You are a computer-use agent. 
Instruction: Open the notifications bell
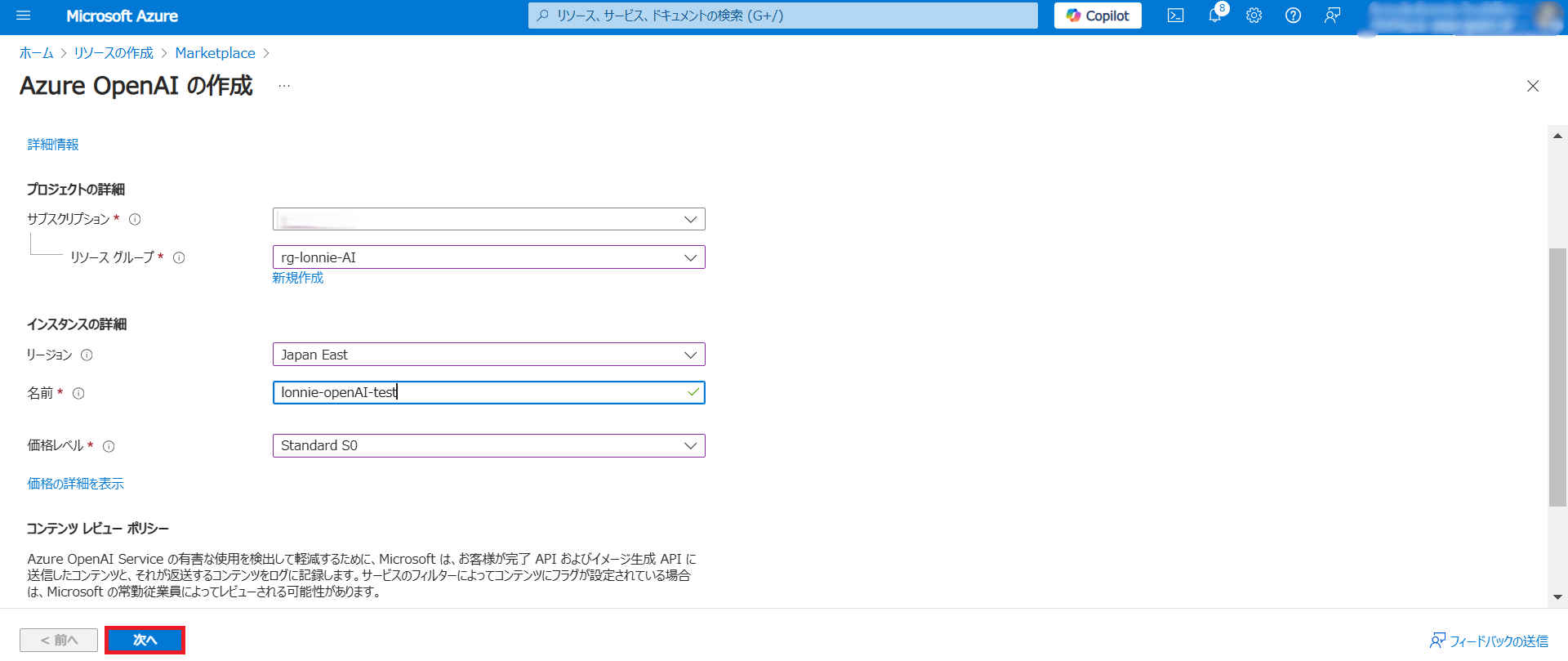pyautogui.click(x=1215, y=16)
